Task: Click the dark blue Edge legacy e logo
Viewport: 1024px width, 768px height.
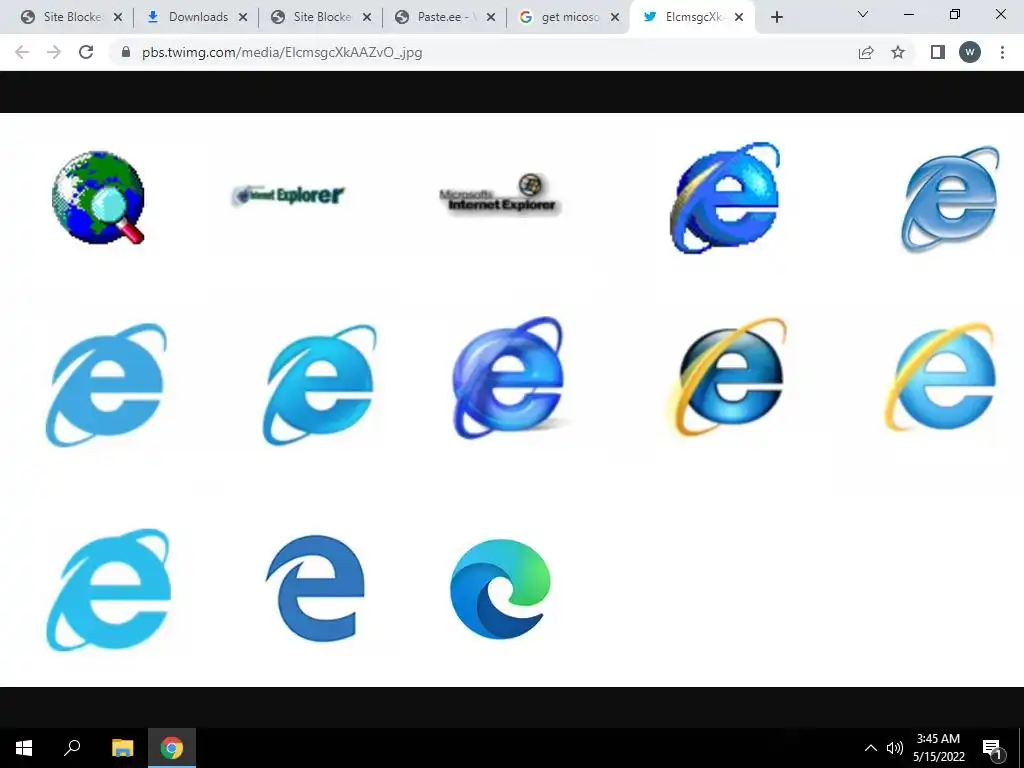Action: pyautogui.click(x=315, y=588)
